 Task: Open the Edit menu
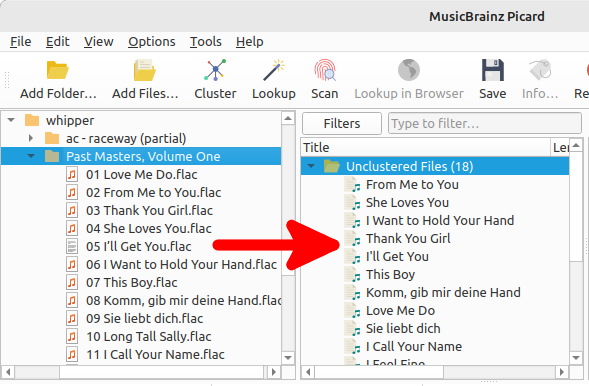57,42
